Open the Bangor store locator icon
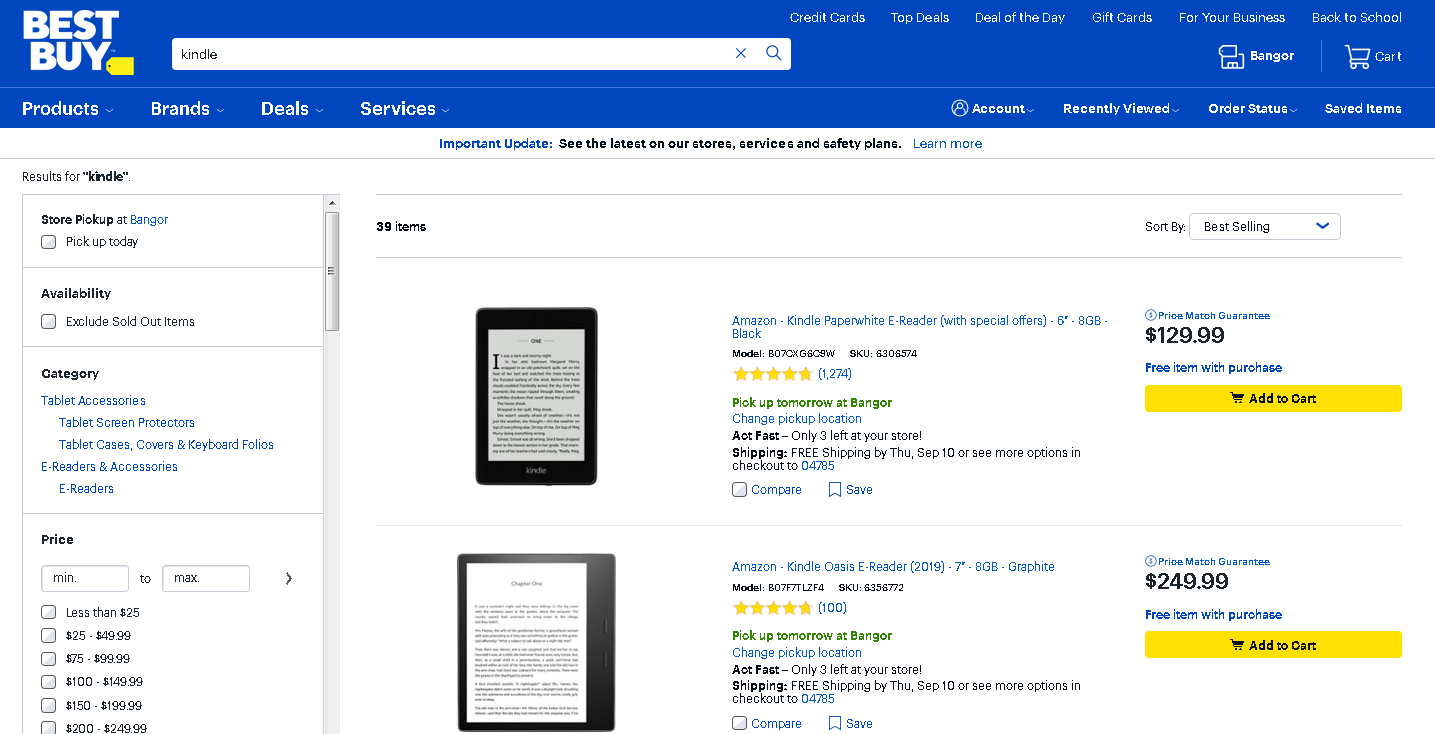 coord(1231,56)
